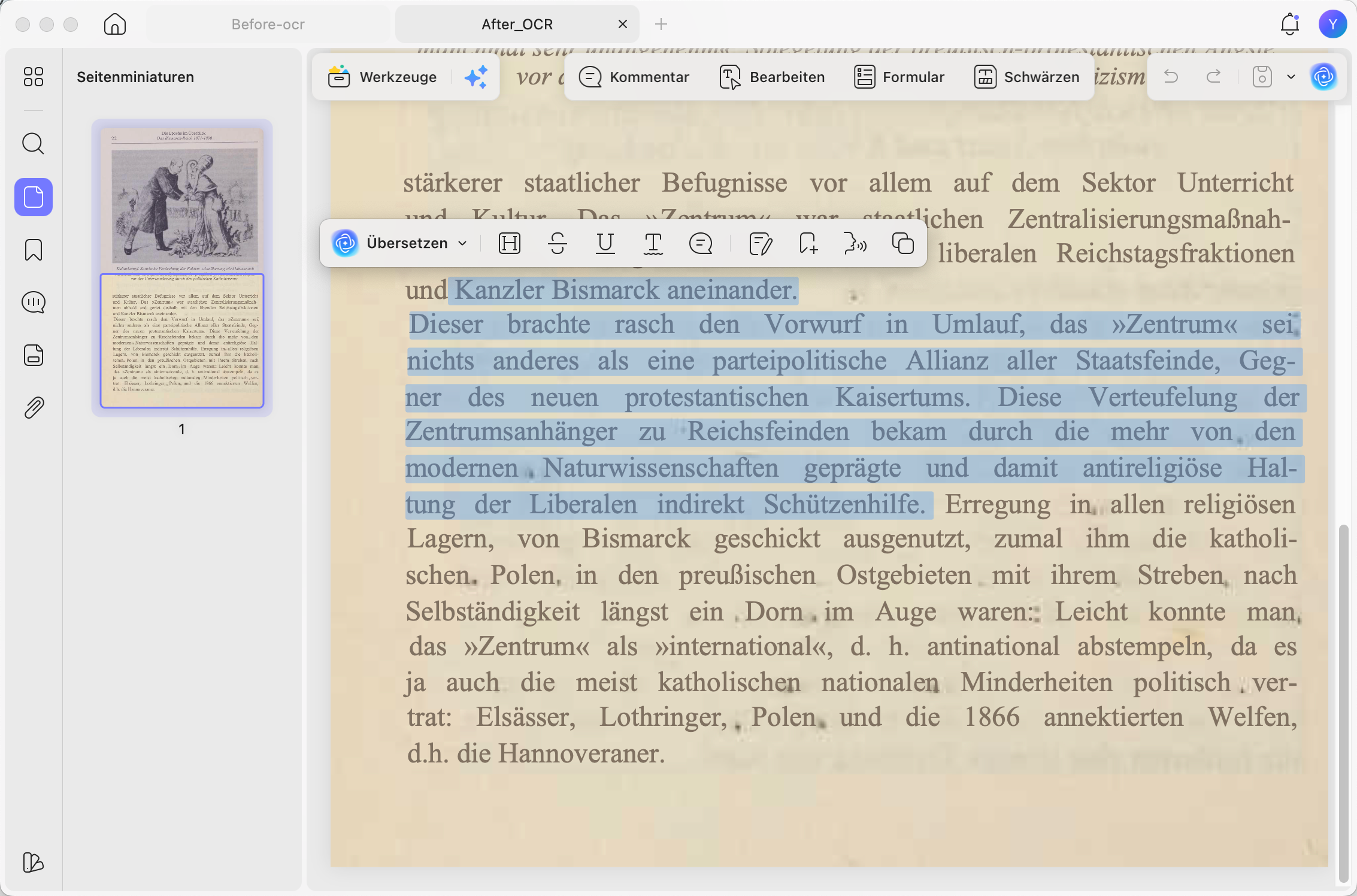Open the bookmarks panel
Screen dimensions: 1357x896
coord(34,250)
